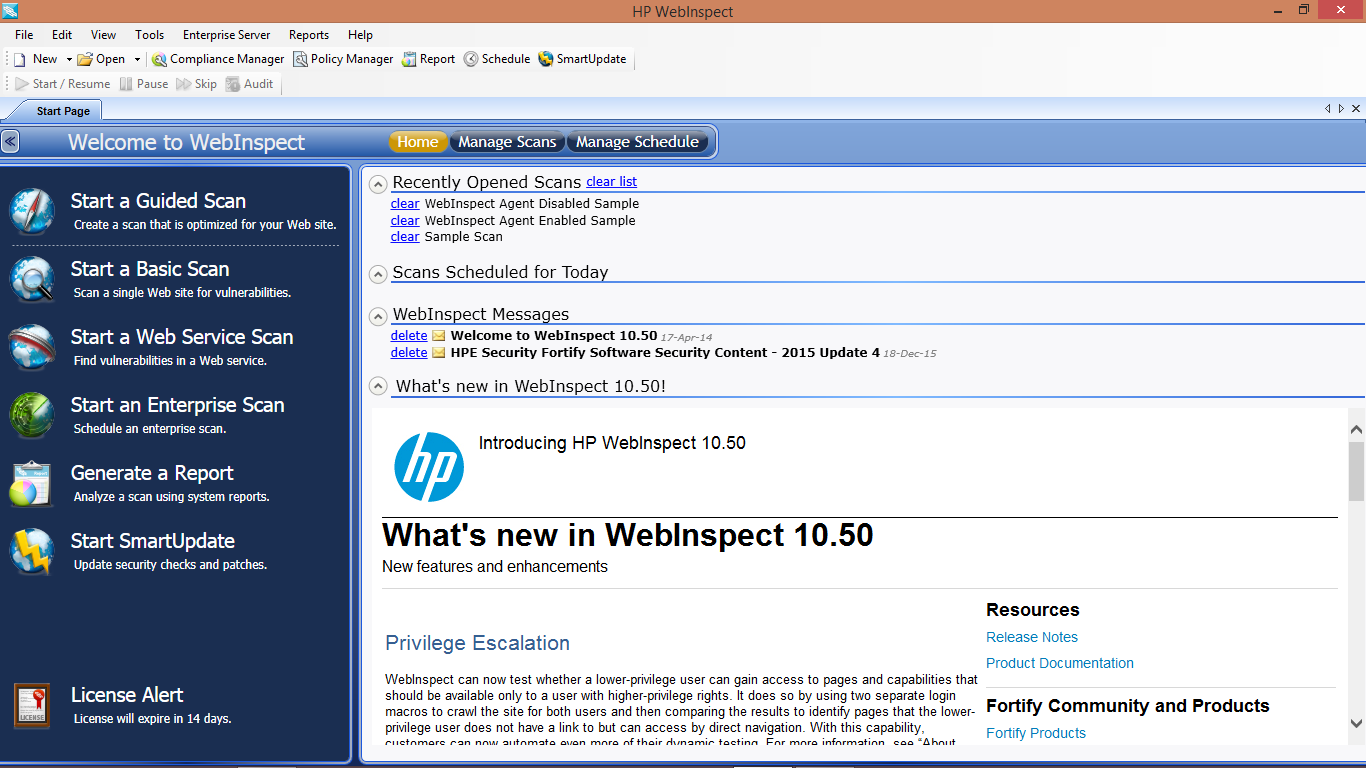1366x768 pixels.
Task: Open the Product Documentation link
Action: point(1060,663)
